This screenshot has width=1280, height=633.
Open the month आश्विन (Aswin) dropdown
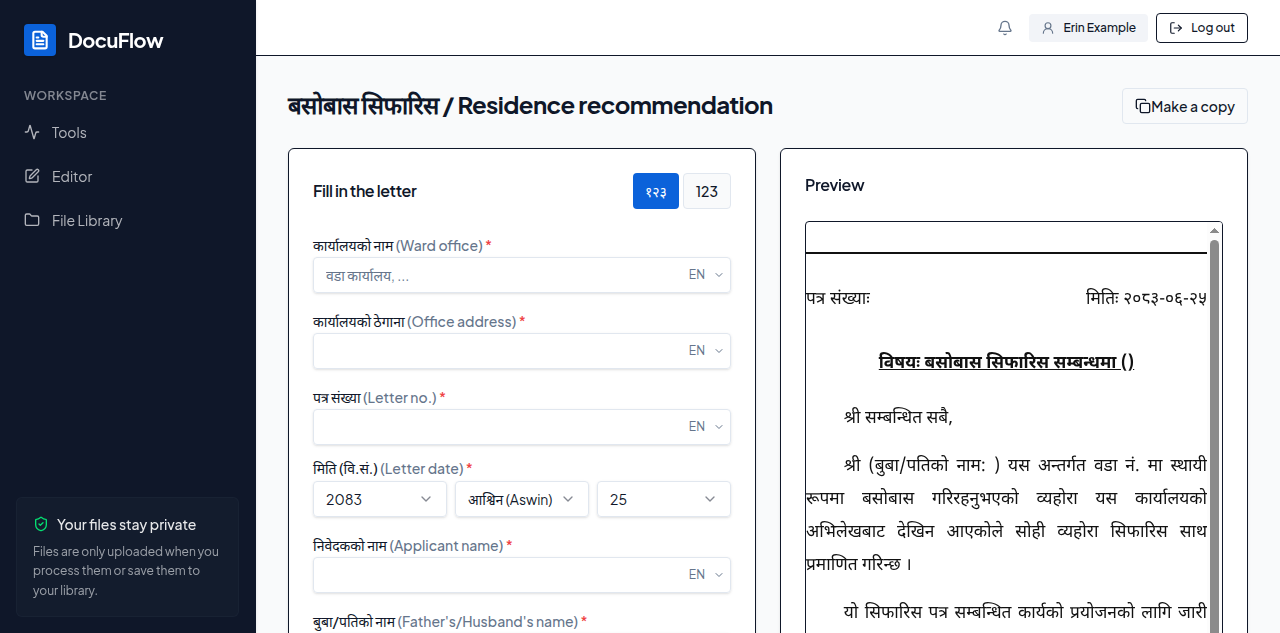[522, 499]
